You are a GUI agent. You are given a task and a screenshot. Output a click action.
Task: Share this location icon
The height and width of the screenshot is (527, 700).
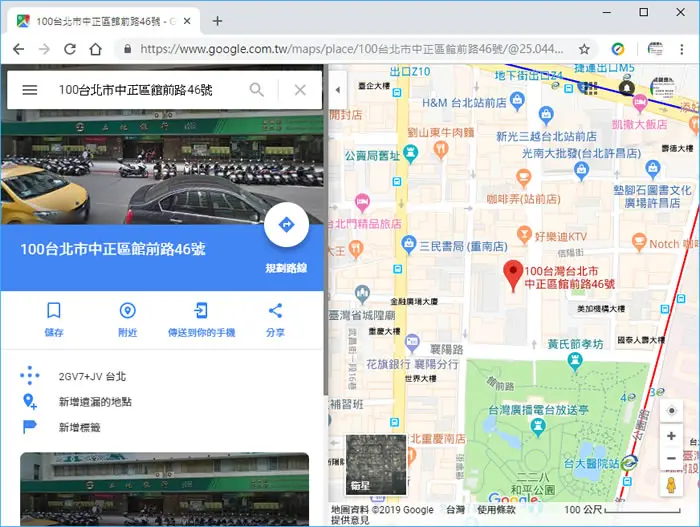(x=275, y=310)
